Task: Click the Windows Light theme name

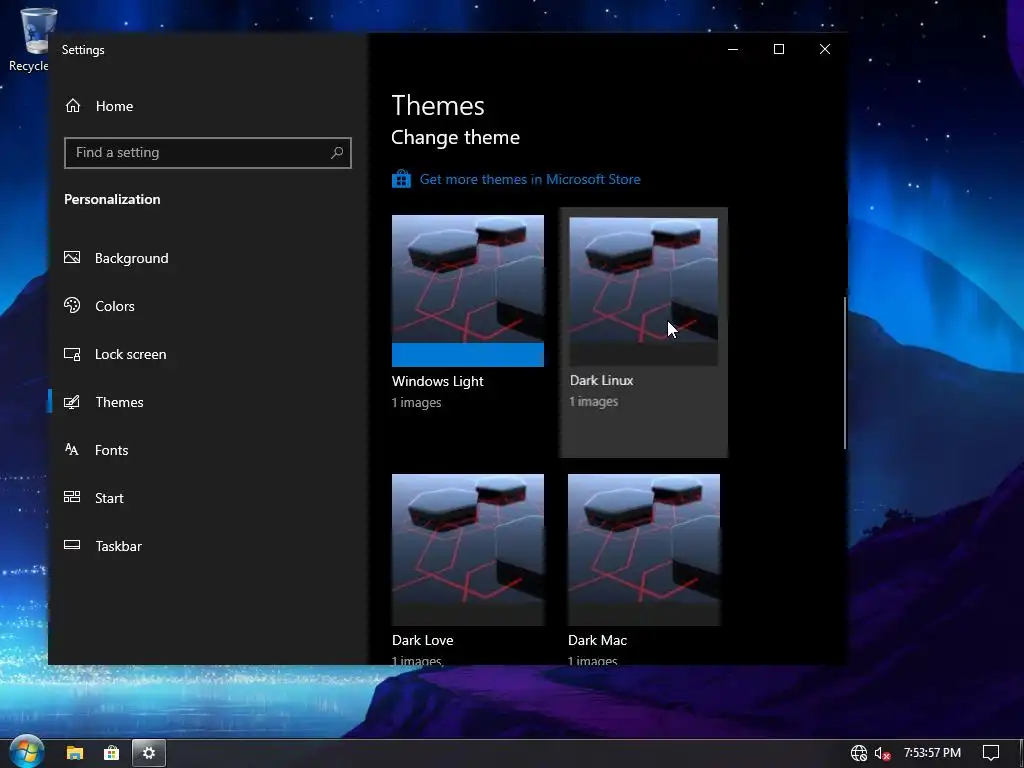Action: click(438, 381)
